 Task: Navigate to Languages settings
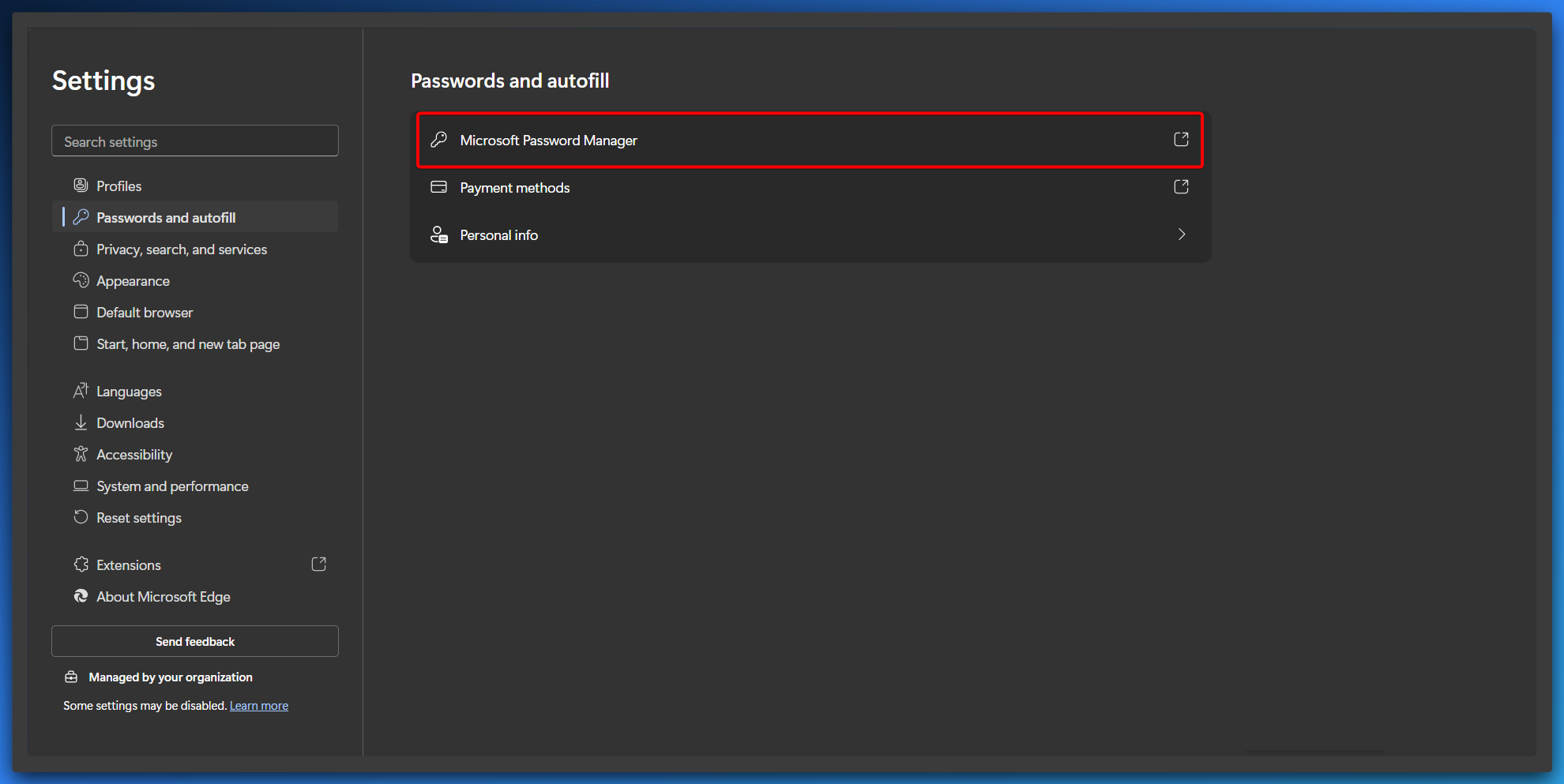[x=129, y=392]
